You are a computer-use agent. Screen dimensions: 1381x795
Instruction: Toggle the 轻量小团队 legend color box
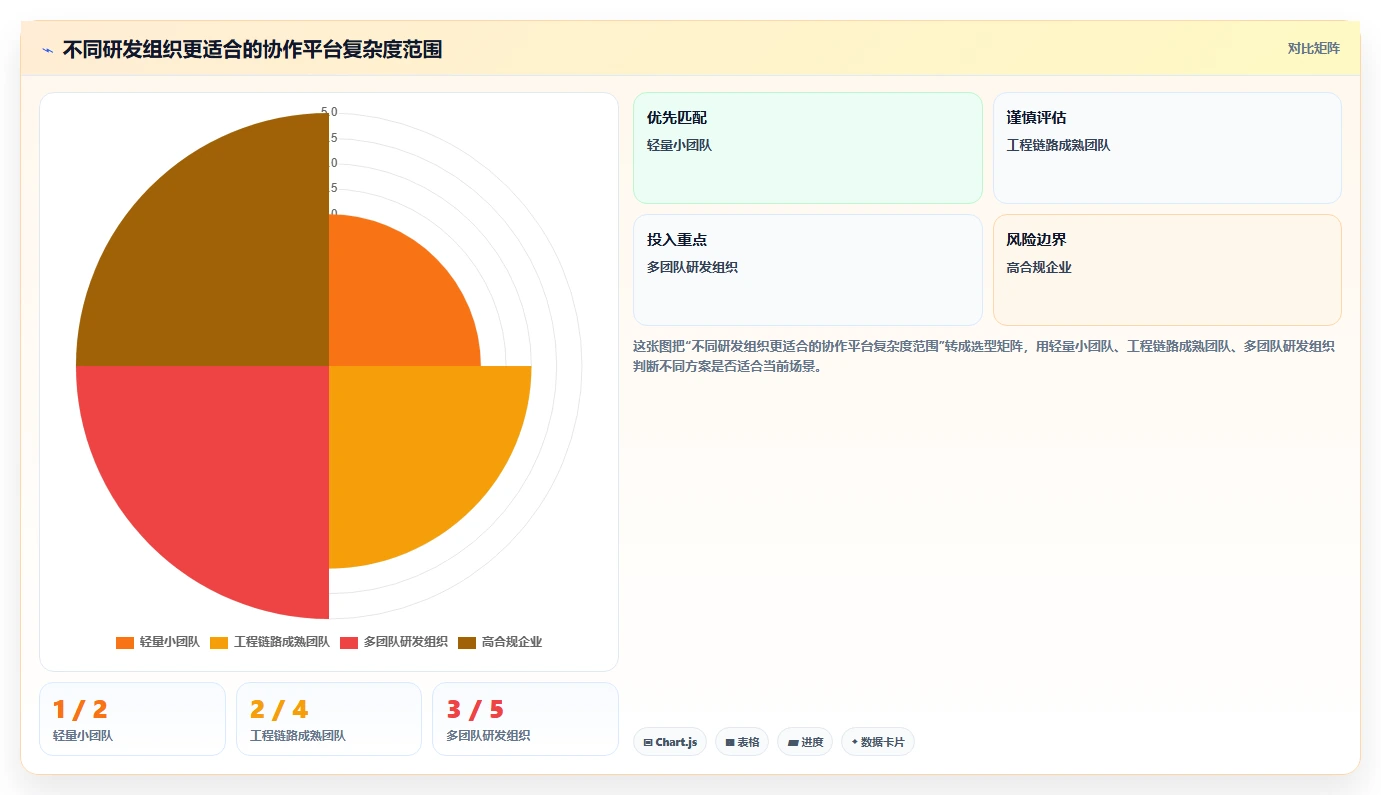pyautogui.click(x=125, y=642)
